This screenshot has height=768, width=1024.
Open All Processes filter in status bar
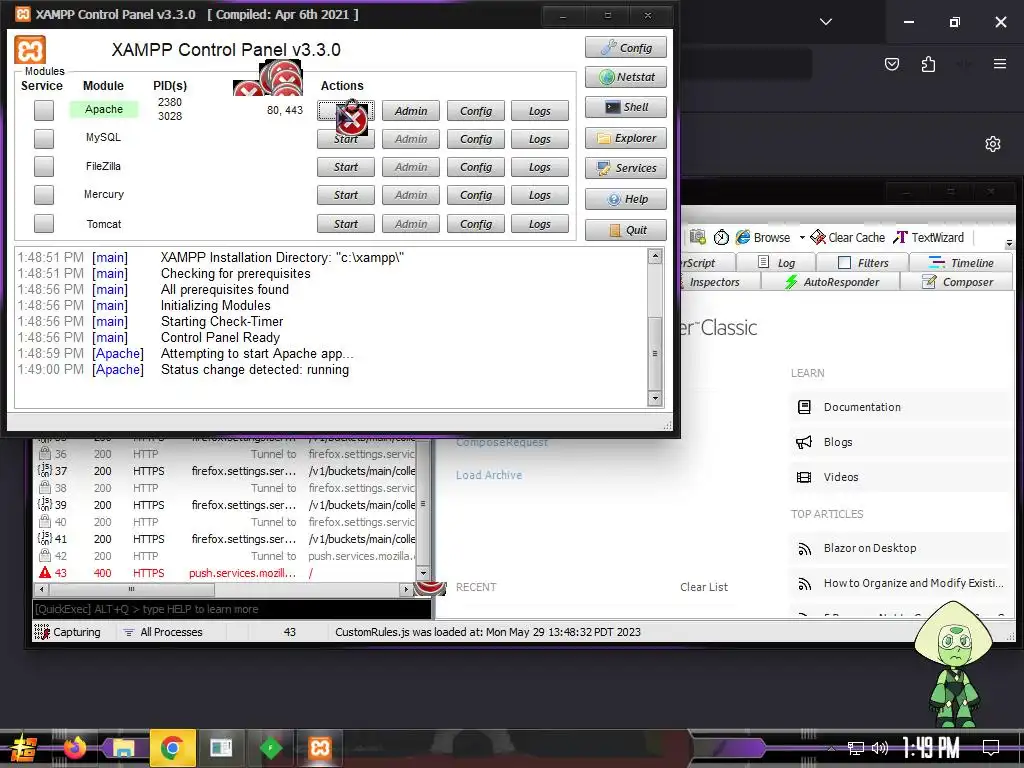pos(163,632)
